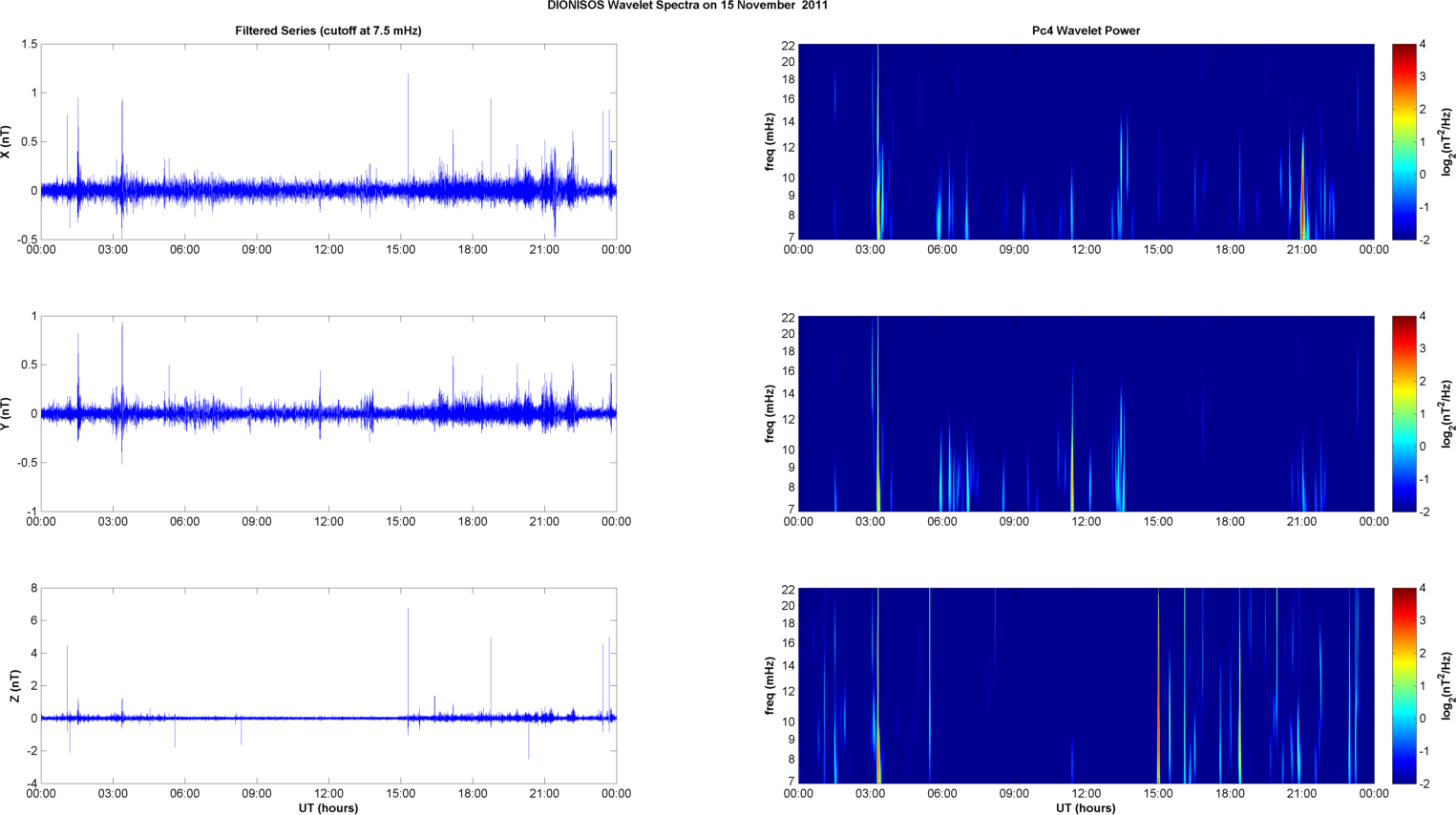Viewport: 1456px width, 815px height.
Task: Click 'freq (mHz)' label of Z wavelet spectrum
Action: pyautogui.click(x=770, y=686)
